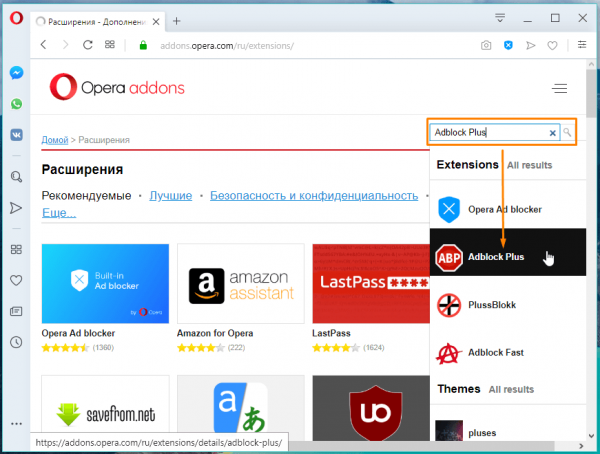Select Adblock Plus suggestion

point(508,252)
